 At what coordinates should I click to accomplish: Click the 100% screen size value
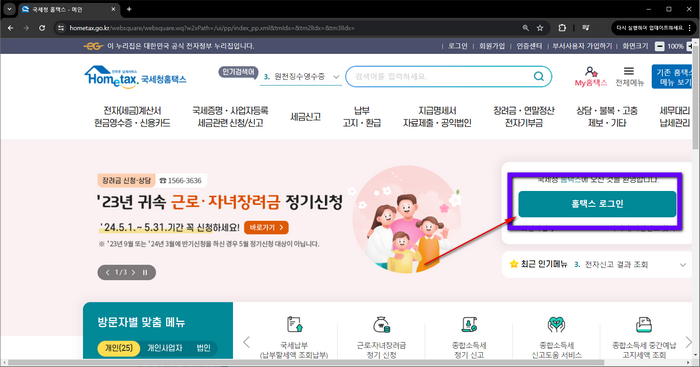[x=675, y=46]
